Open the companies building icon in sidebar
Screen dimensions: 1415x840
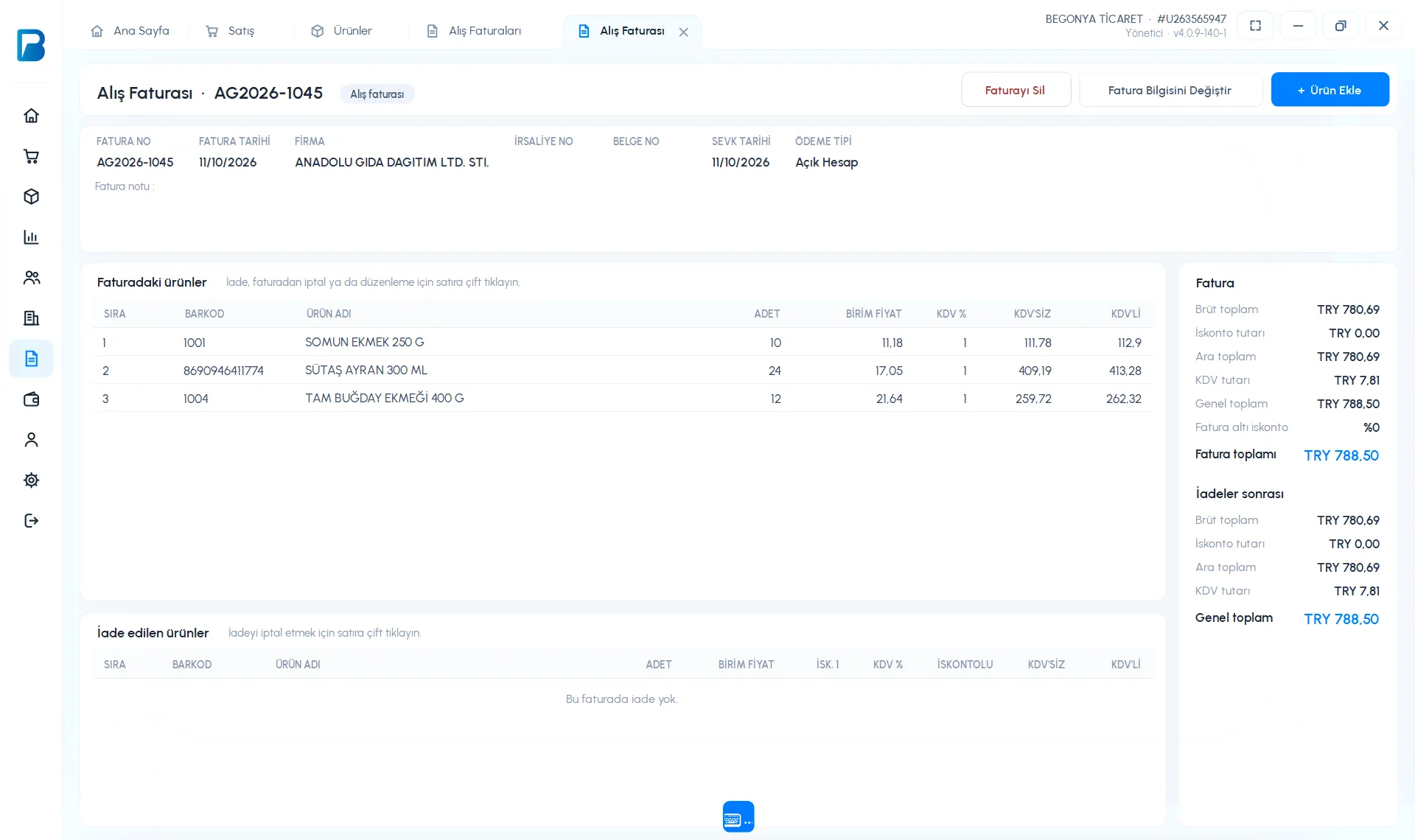coord(31,318)
